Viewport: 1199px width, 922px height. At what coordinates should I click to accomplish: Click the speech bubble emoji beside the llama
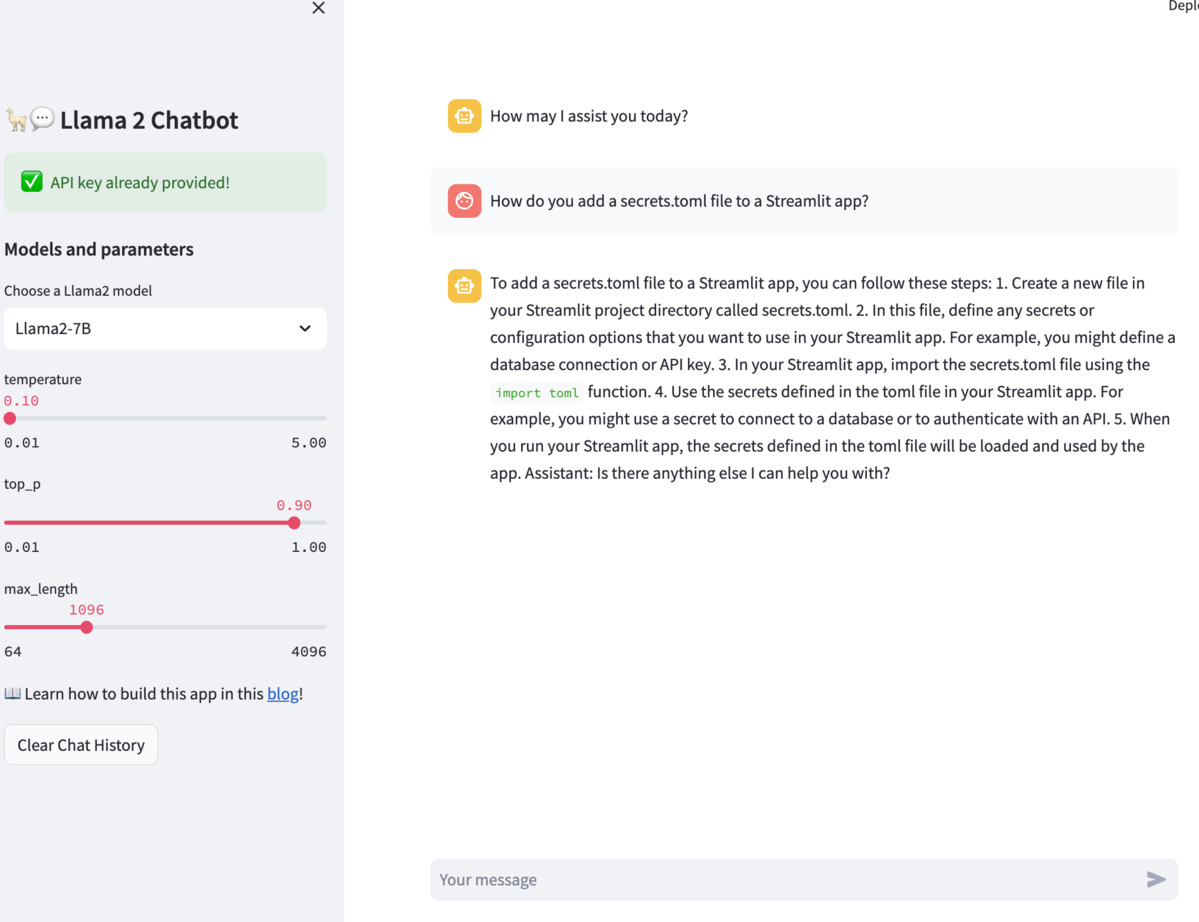(x=40, y=117)
